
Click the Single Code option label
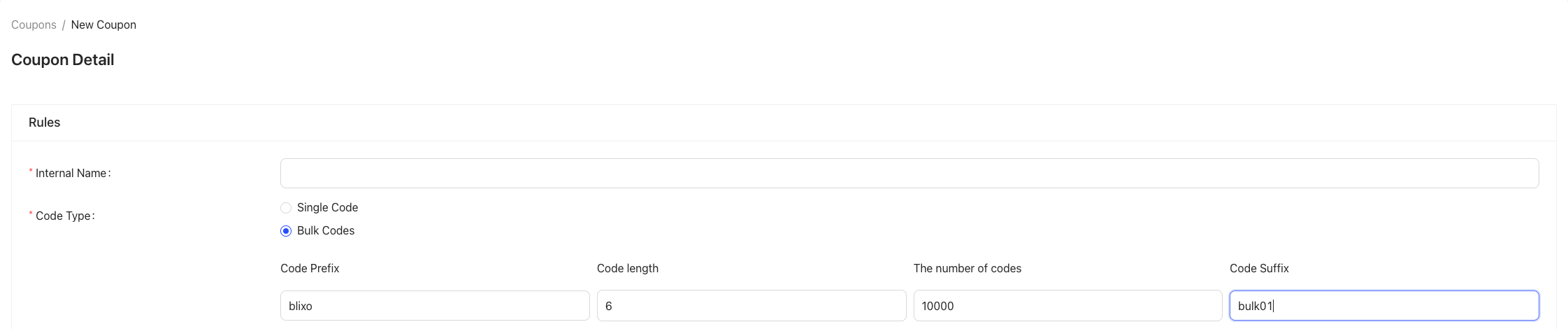click(327, 208)
